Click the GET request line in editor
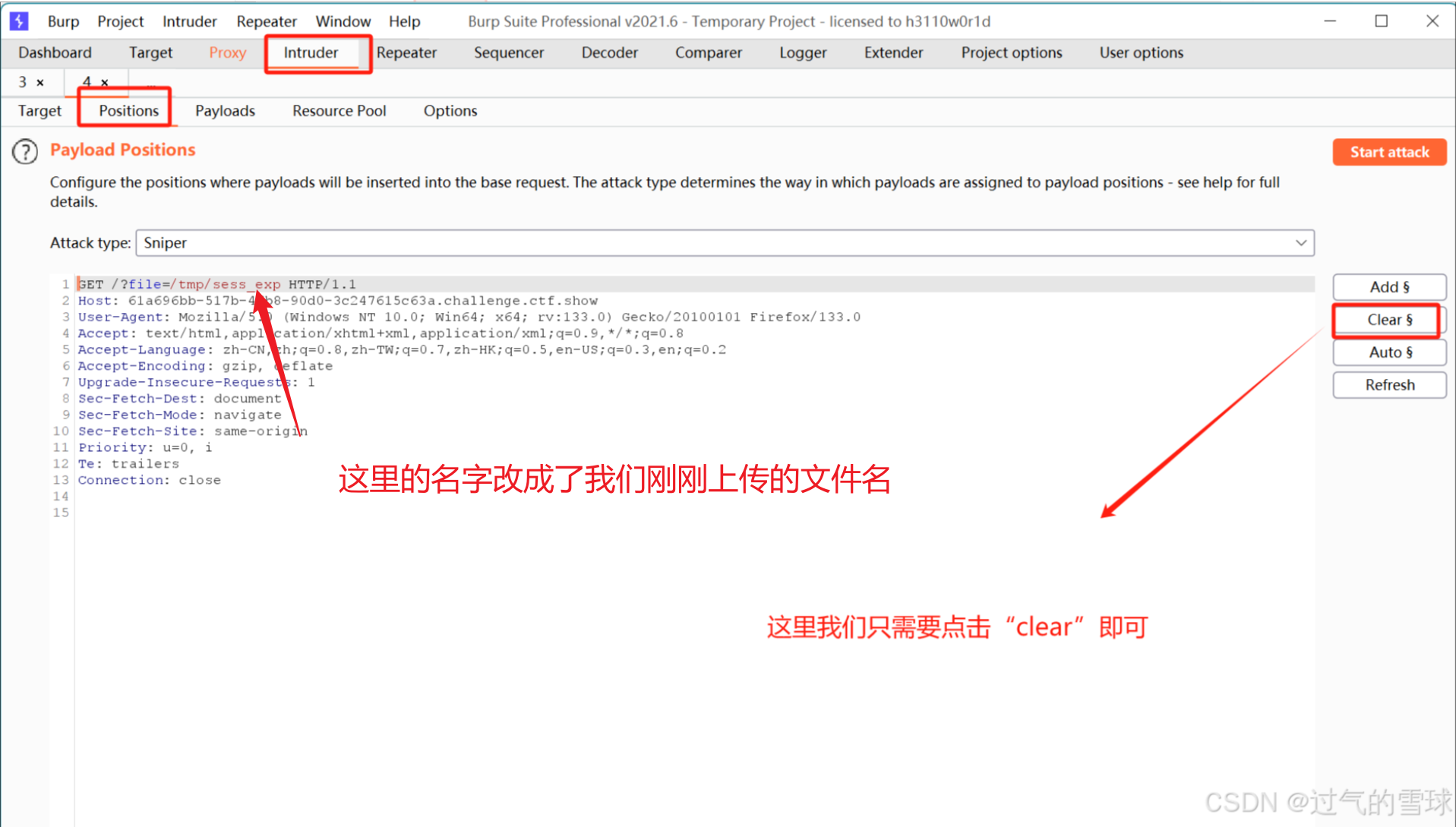The image size is (1456, 827). point(217,284)
